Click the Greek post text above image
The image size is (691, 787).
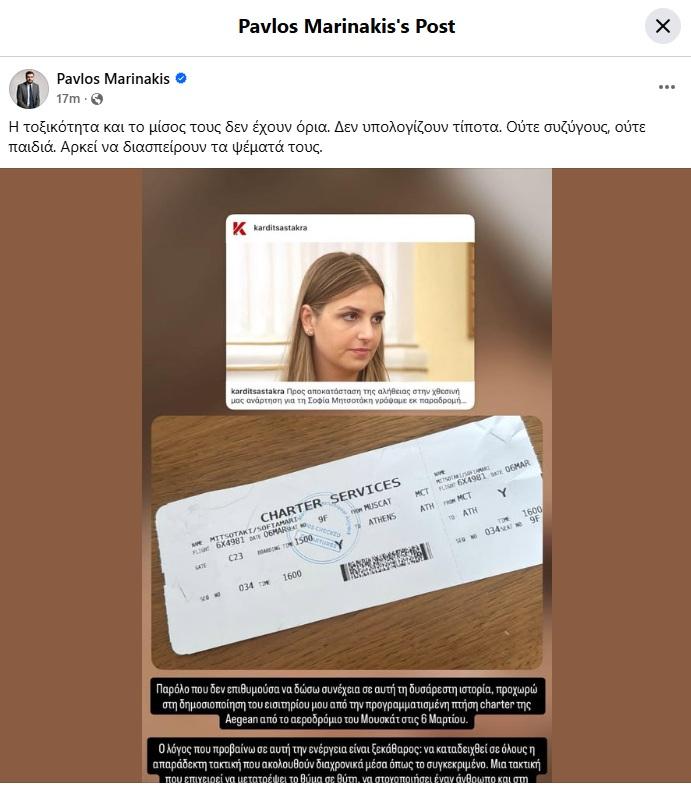tap(327, 137)
